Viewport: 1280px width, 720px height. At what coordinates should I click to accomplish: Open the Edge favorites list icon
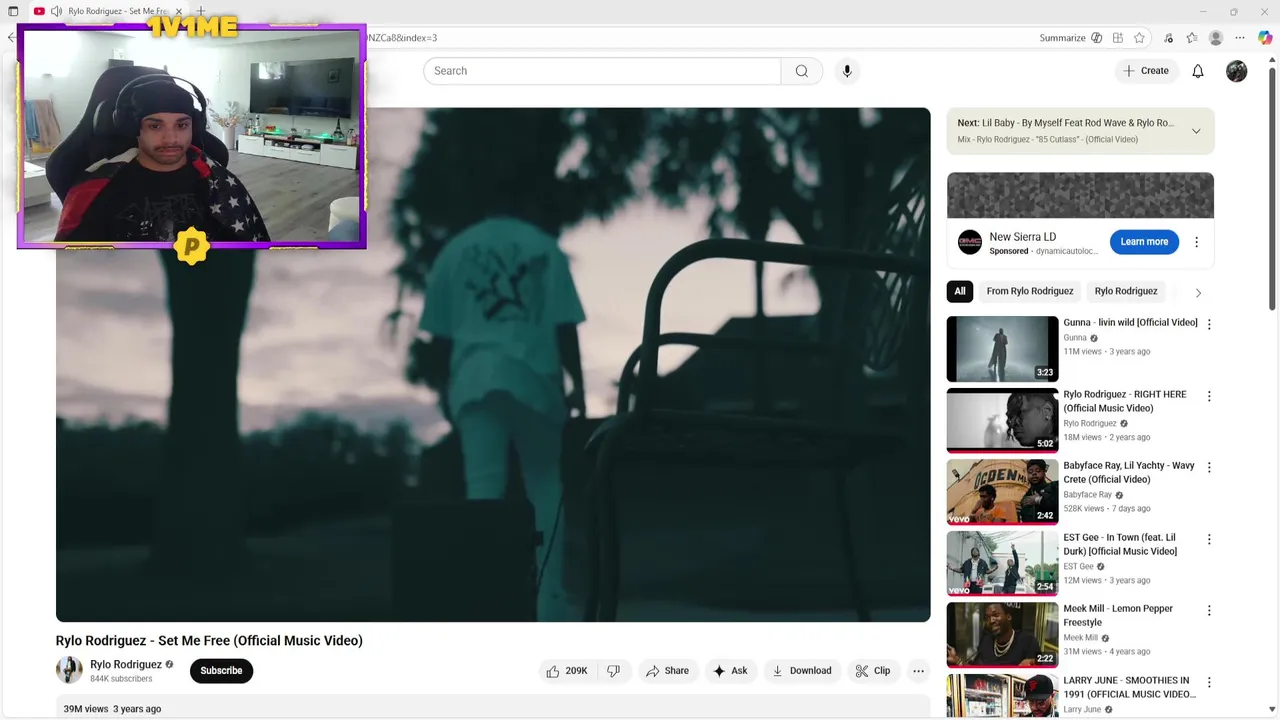(x=1192, y=38)
